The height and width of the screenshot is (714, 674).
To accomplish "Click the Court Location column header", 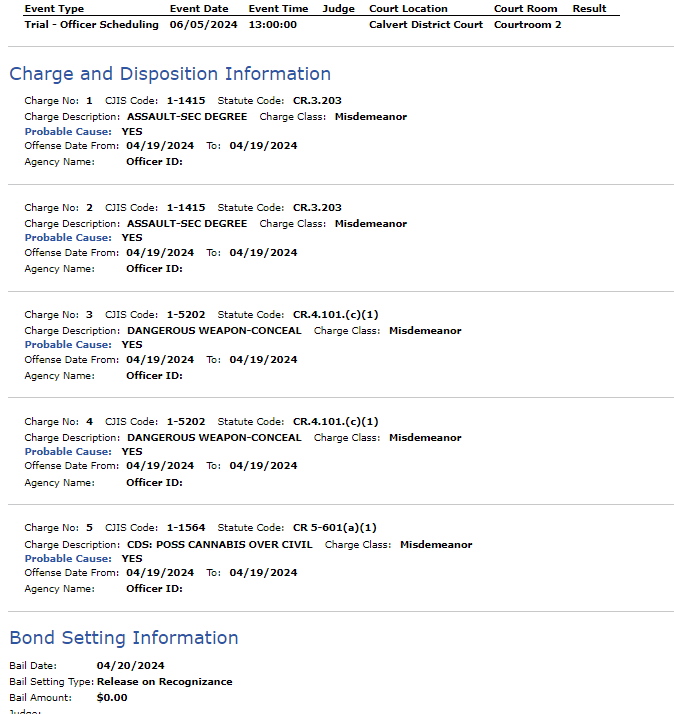I will pos(408,9).
